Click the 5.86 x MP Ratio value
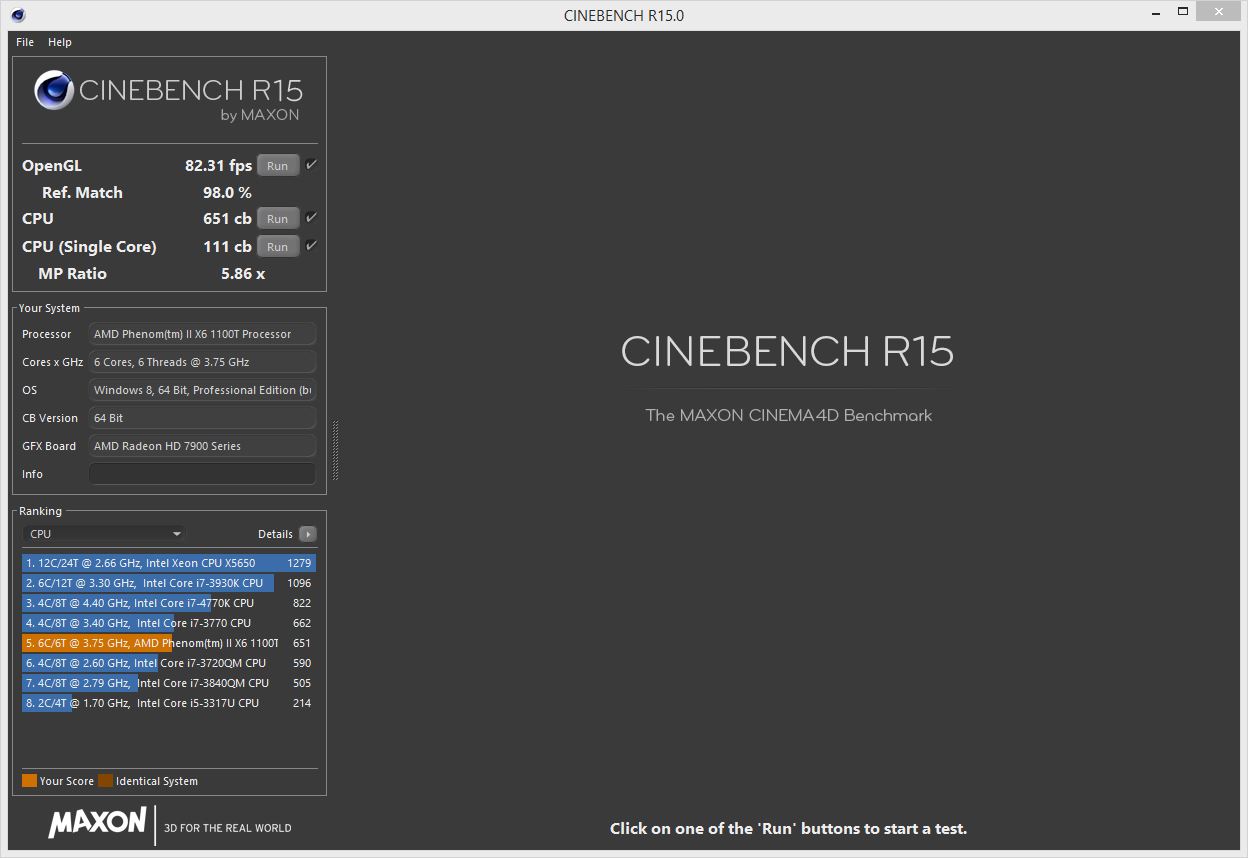Screen dimensions: 1248x858 243,273
